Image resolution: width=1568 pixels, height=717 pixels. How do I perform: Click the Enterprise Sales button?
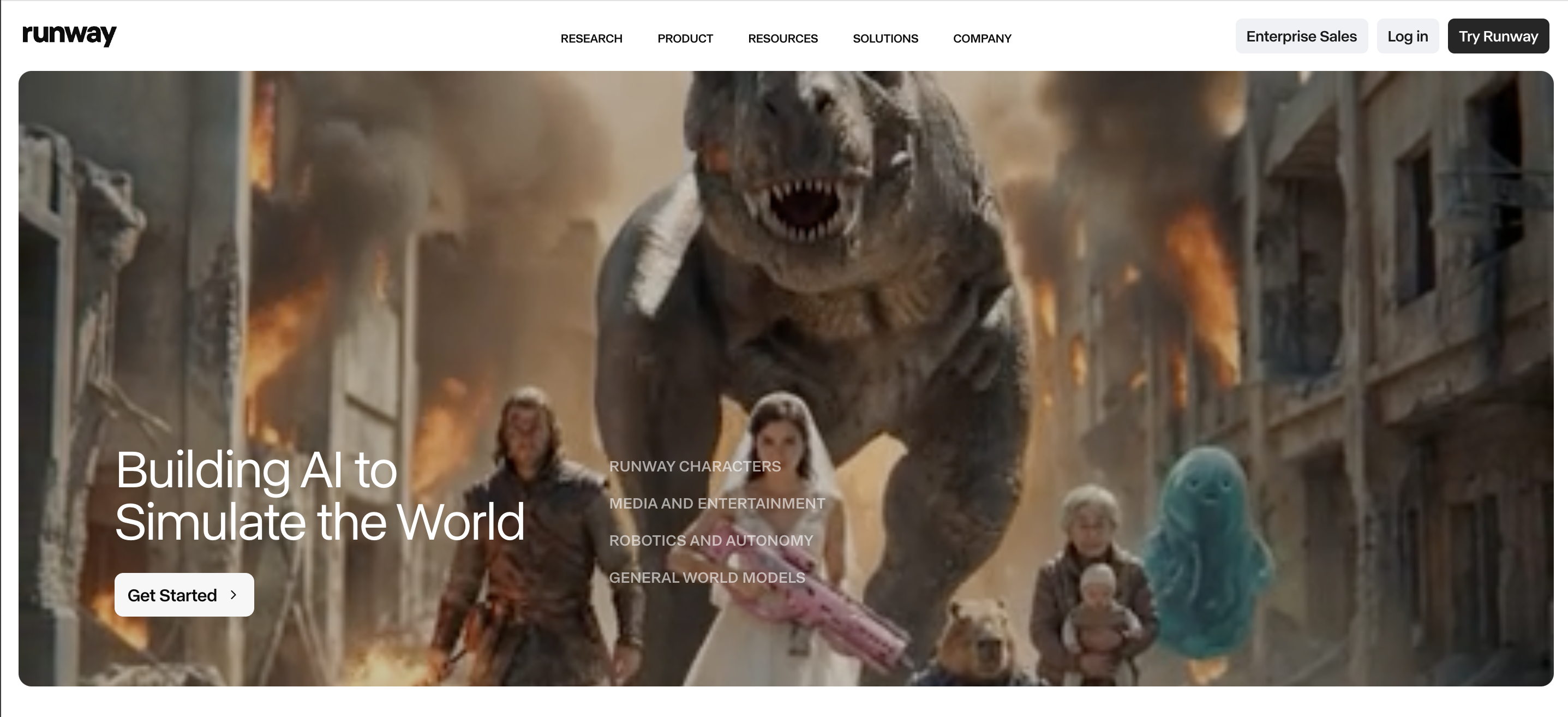(x=1301, y=37)
